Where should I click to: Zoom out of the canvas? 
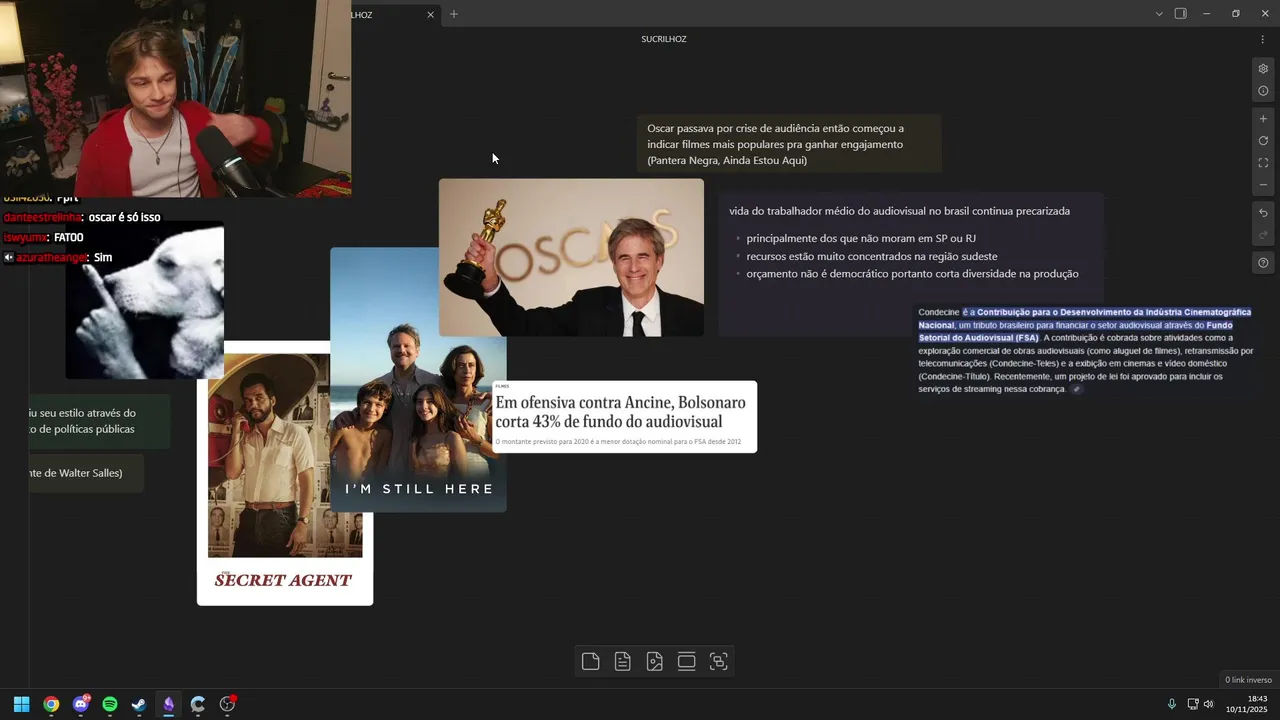click(x=1263, y=185)
